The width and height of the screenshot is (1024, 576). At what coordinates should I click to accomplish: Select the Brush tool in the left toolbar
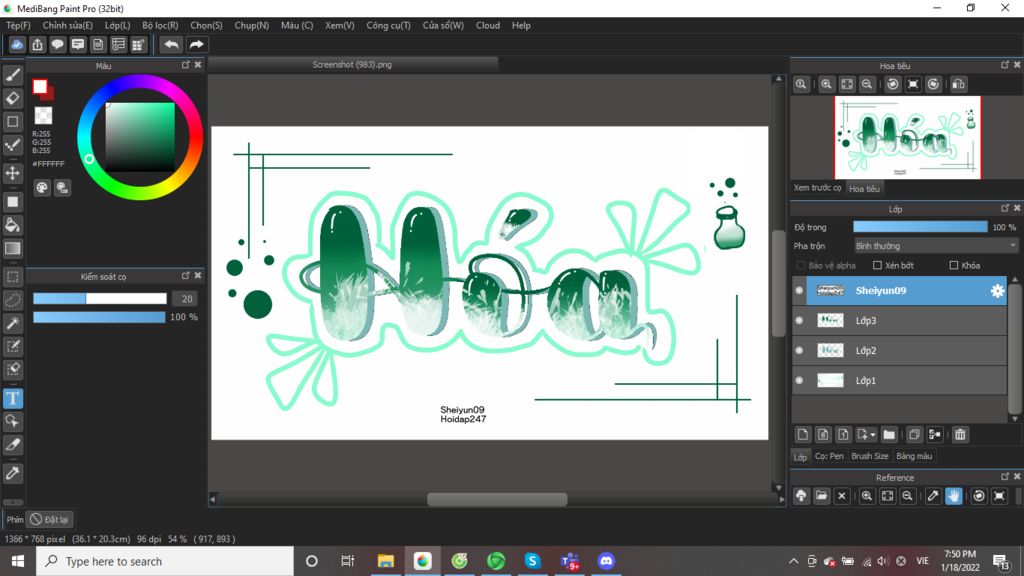tap(12, 75)
